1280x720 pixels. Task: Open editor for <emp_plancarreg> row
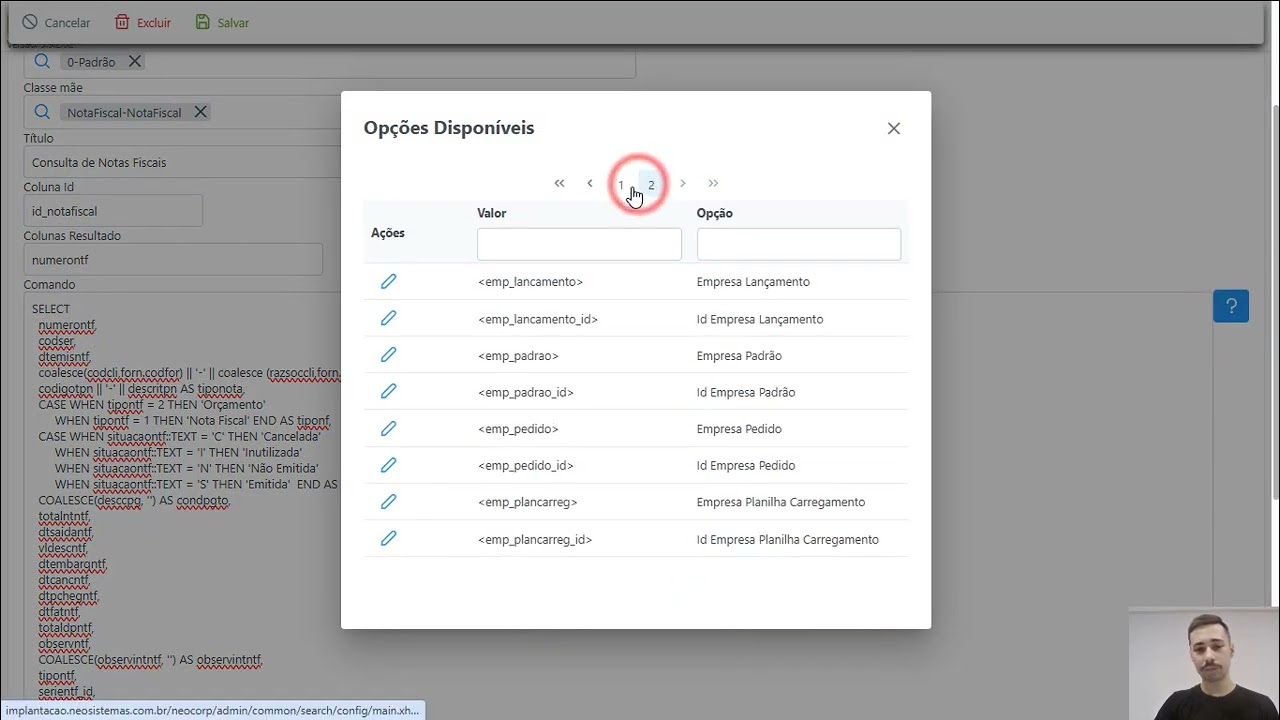tap(388, 501)
